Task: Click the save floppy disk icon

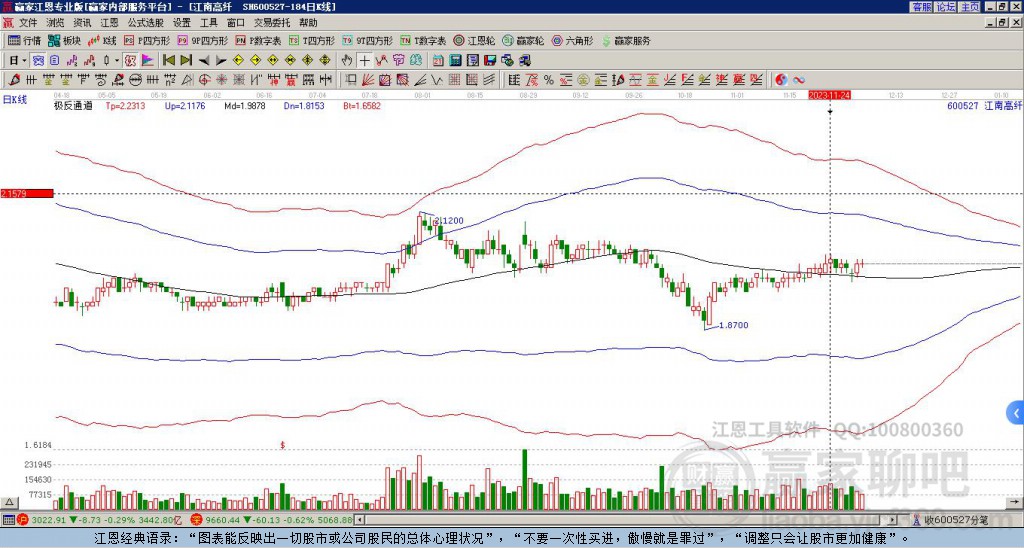Action: coord(490,61)
